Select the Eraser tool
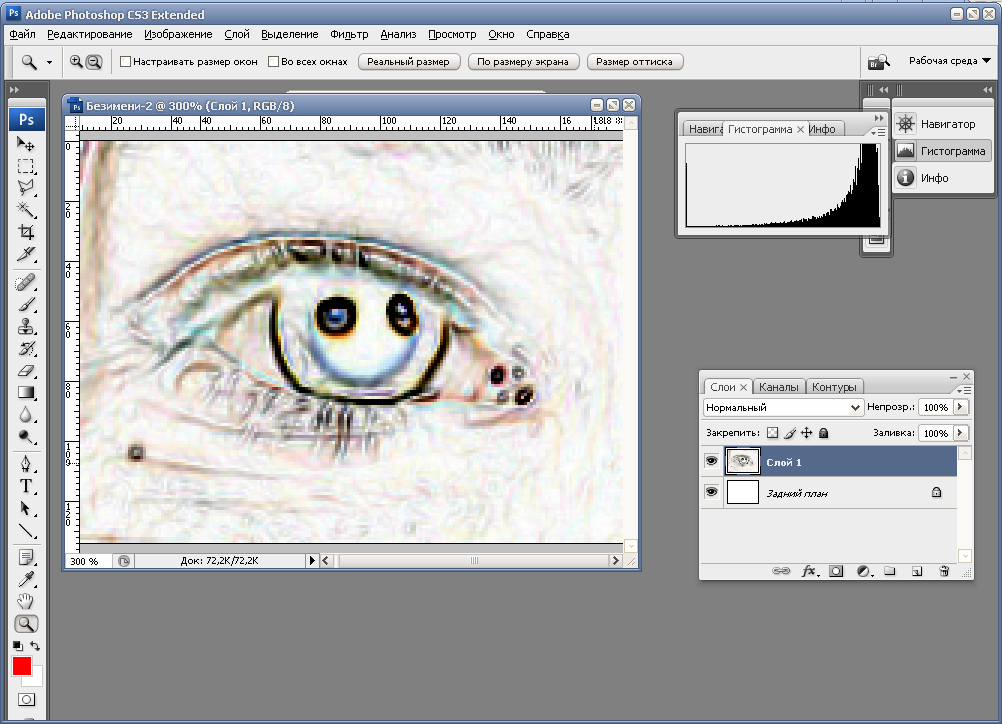The height and width of the screenshot is (724, 1002). click(27, 371)
